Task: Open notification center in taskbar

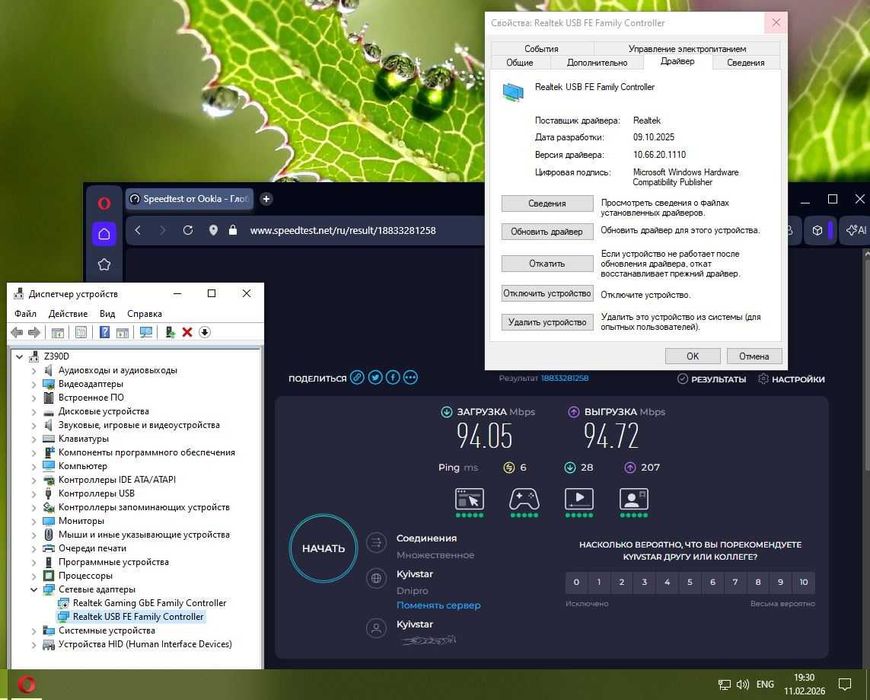Action: pos(844,684)
